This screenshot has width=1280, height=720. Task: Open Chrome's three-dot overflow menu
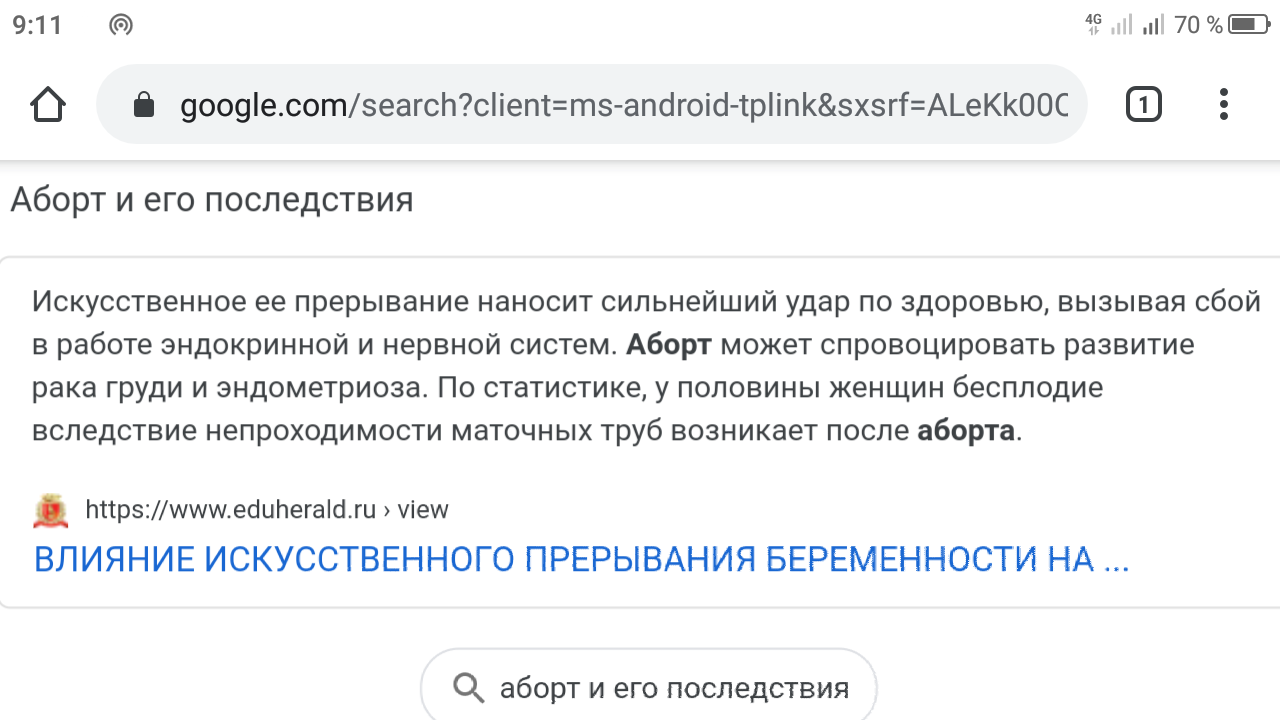(x=1224, y=105)
